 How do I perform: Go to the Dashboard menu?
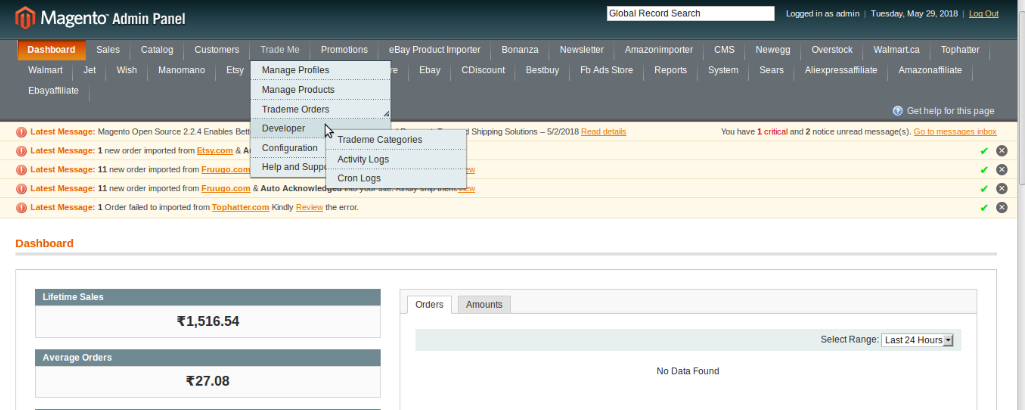(52, 50)
